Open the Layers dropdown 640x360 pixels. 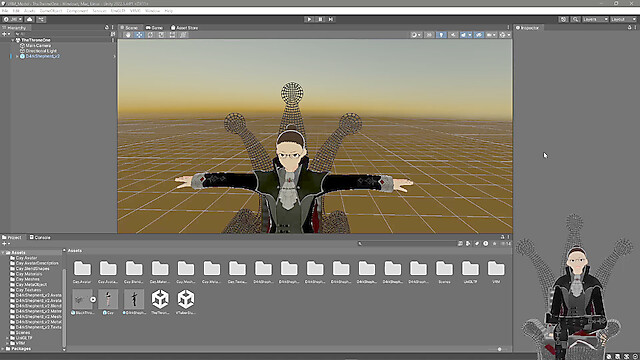(595, 19)
